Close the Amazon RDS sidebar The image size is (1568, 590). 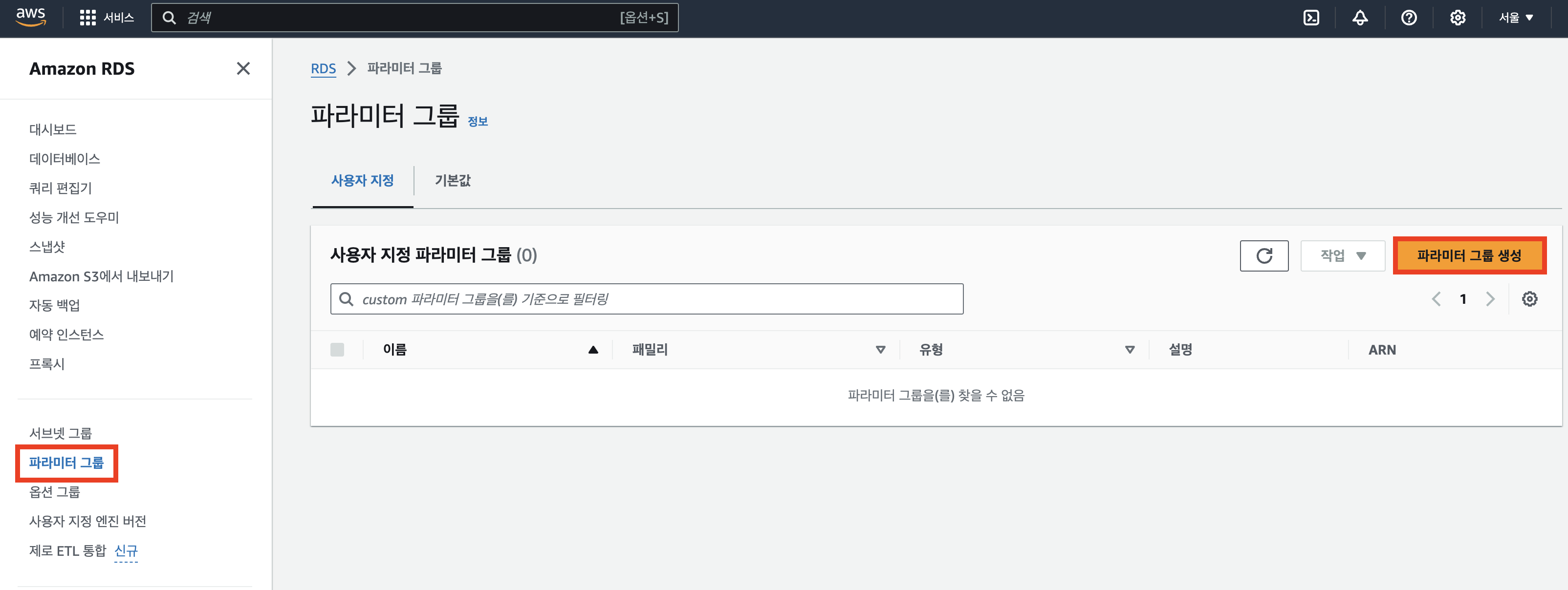243,69
